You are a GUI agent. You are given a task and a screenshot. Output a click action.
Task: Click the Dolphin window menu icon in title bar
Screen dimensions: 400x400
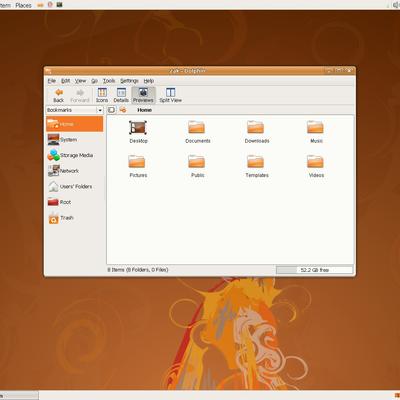tap(49, 71)
